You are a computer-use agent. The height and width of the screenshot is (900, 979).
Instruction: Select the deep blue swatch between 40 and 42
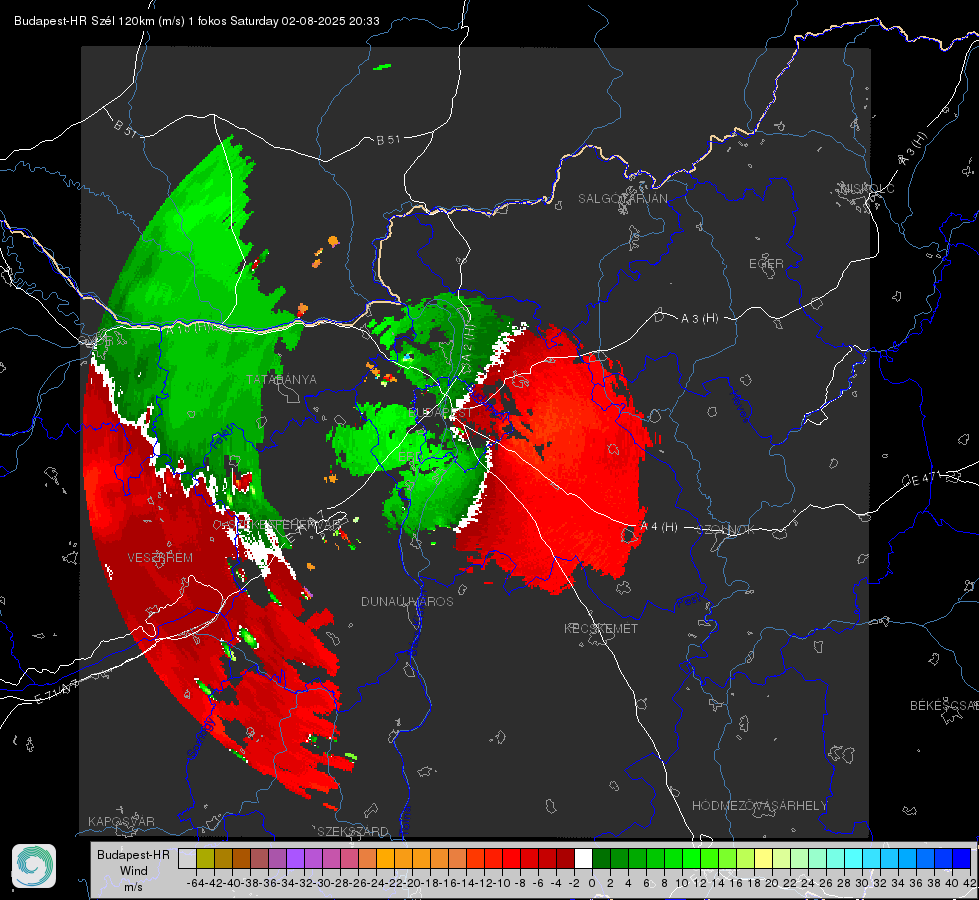click(962, 858)
